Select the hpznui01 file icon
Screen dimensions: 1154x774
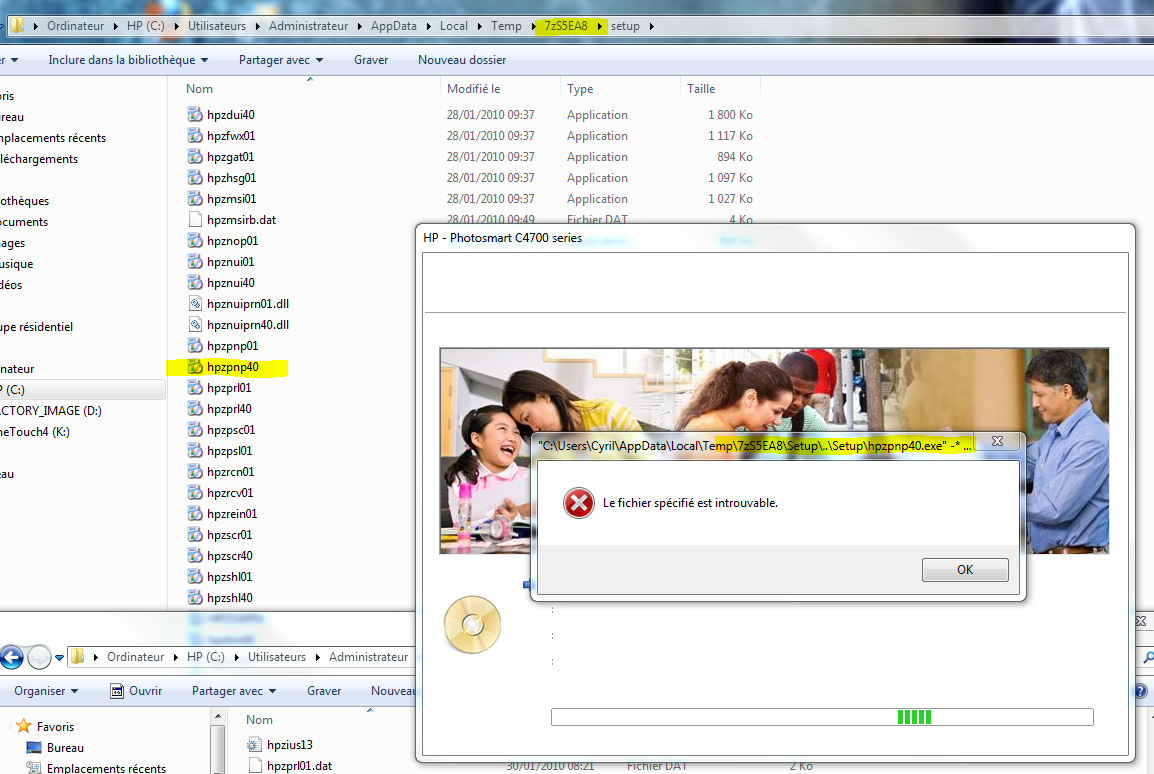(x=195, y=261)
